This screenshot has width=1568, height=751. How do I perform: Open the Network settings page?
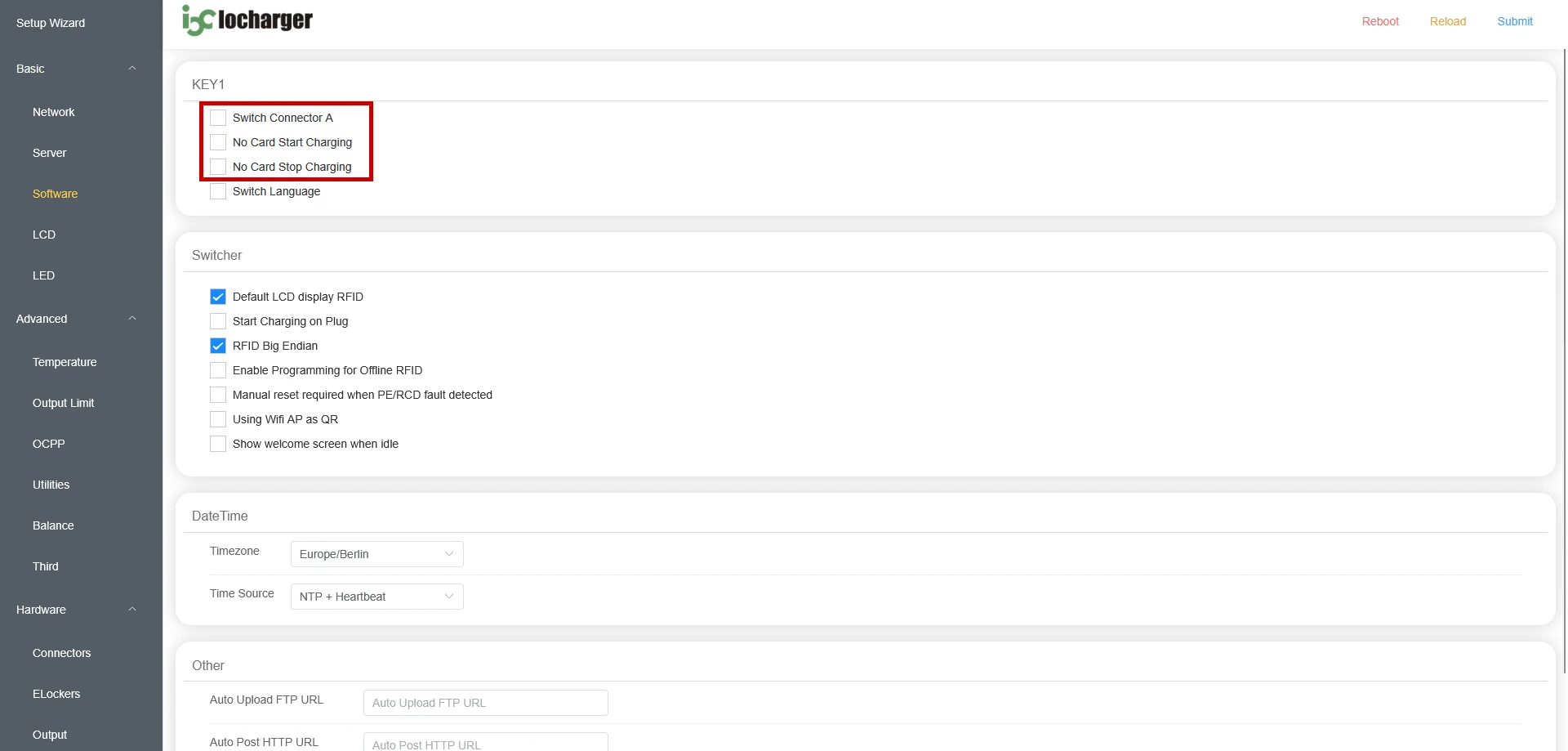(x=54, y=112)
